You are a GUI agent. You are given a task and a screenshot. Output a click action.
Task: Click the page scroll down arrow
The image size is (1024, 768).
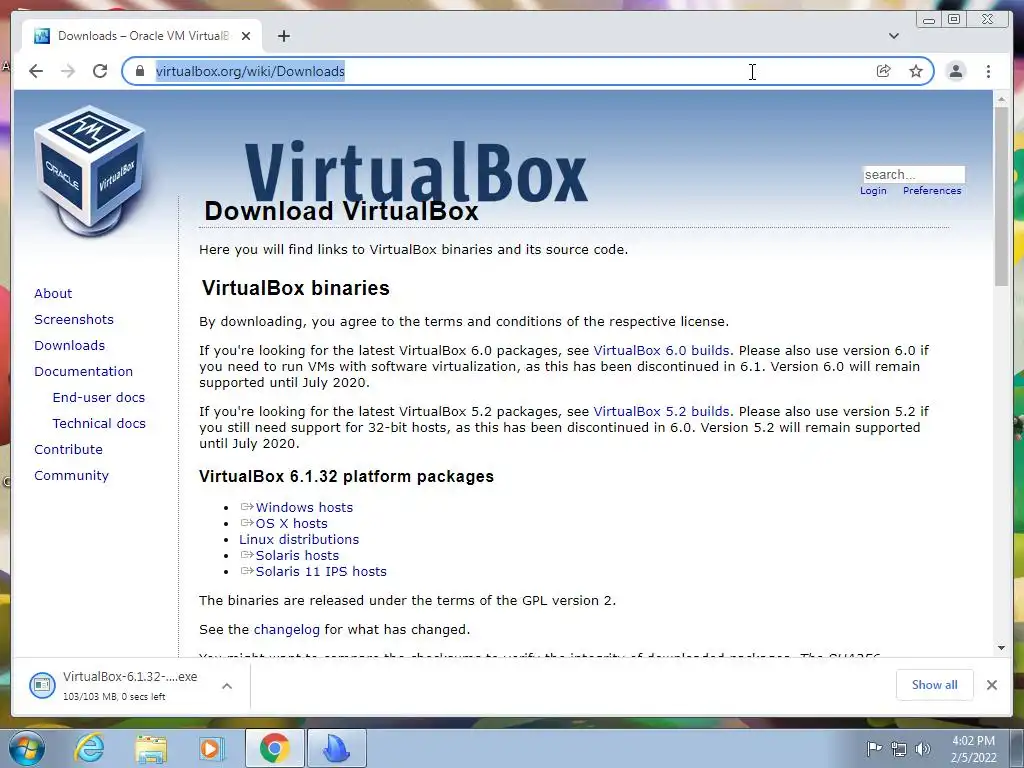(x=1001, y=648)
